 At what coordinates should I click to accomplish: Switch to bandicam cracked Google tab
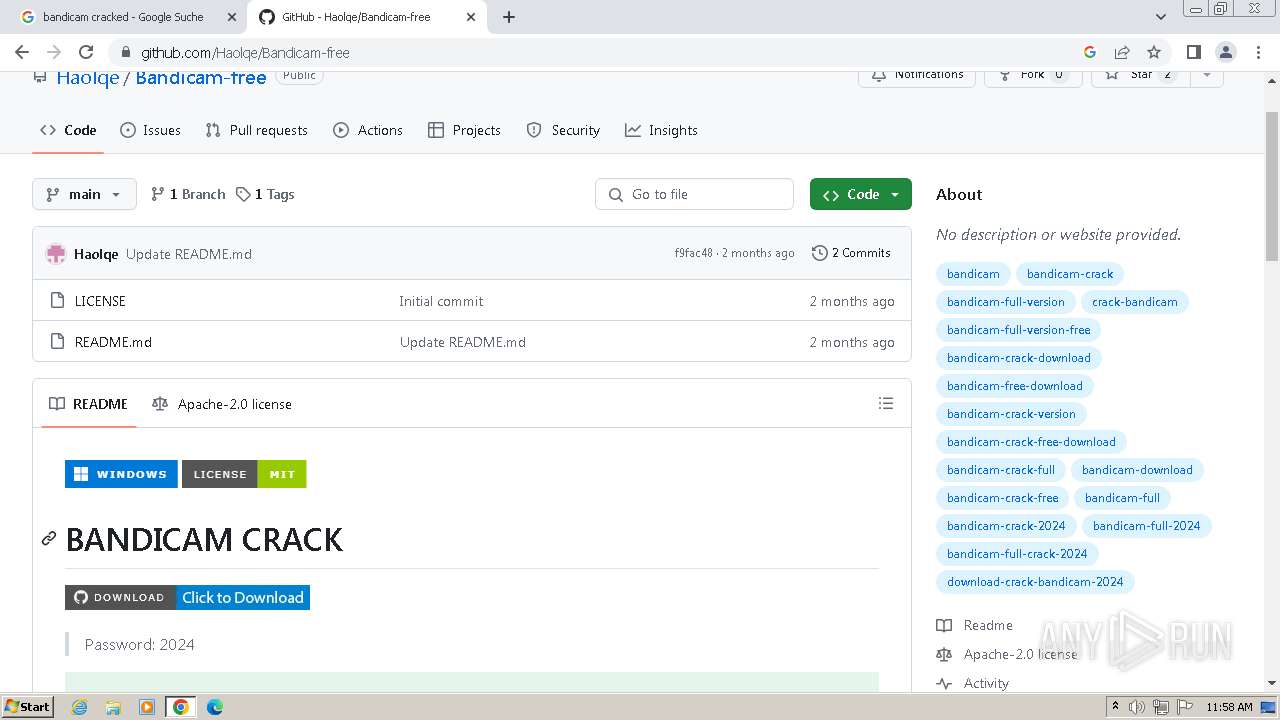pos(122,17)
